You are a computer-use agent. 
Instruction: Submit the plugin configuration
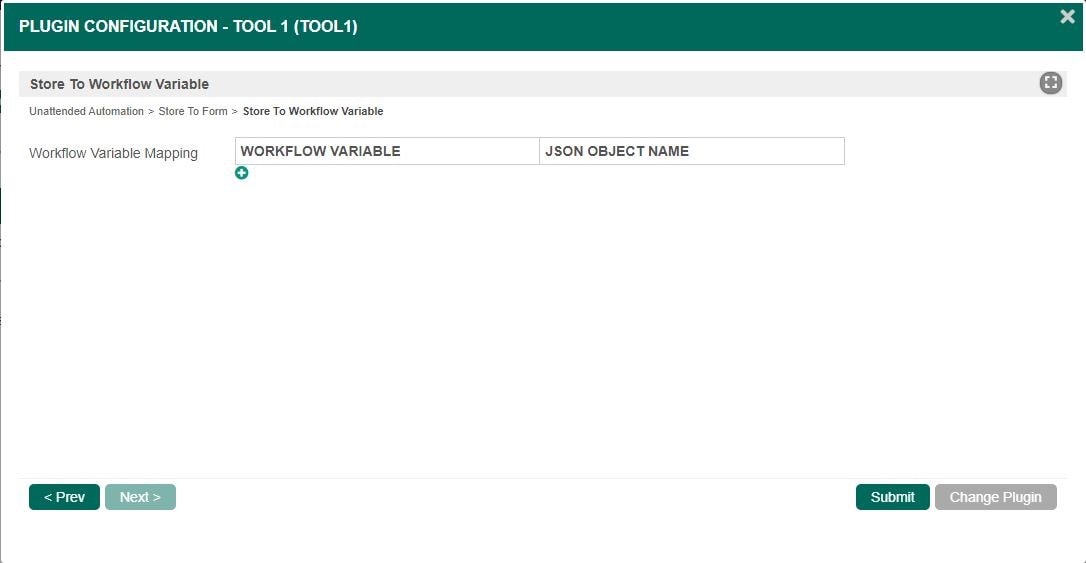(x=892, y=497)
